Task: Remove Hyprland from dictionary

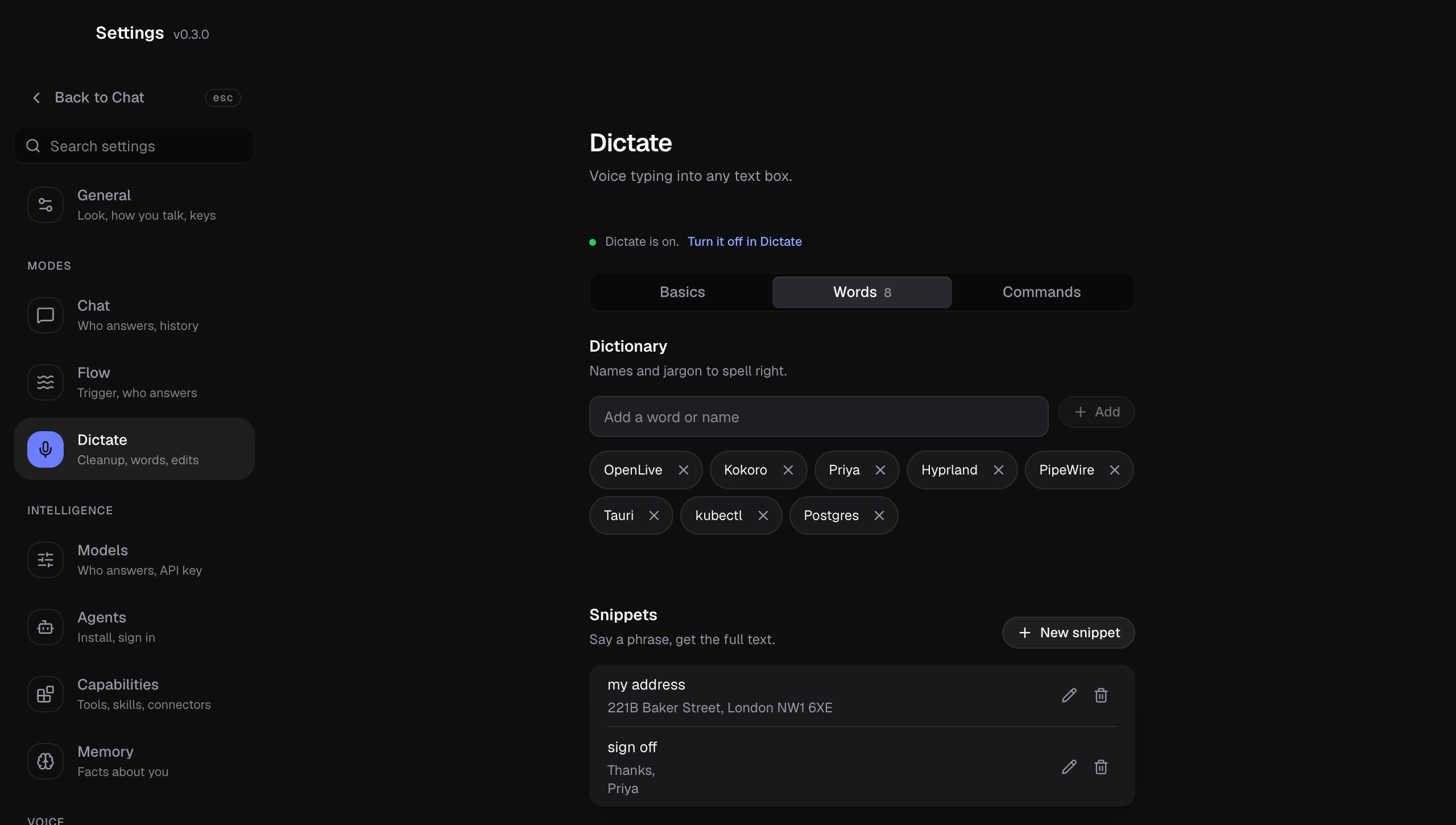Action: [x=999, y=470]
